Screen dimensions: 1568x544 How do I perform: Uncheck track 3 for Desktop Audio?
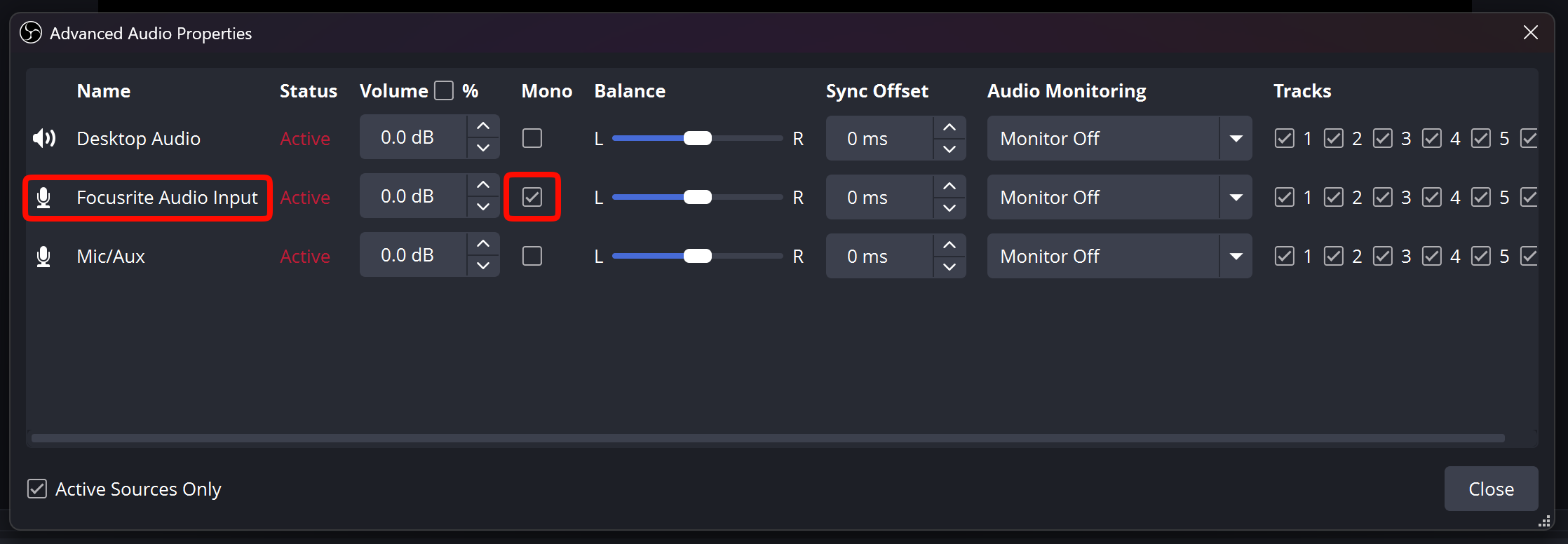coord(1383,138)
